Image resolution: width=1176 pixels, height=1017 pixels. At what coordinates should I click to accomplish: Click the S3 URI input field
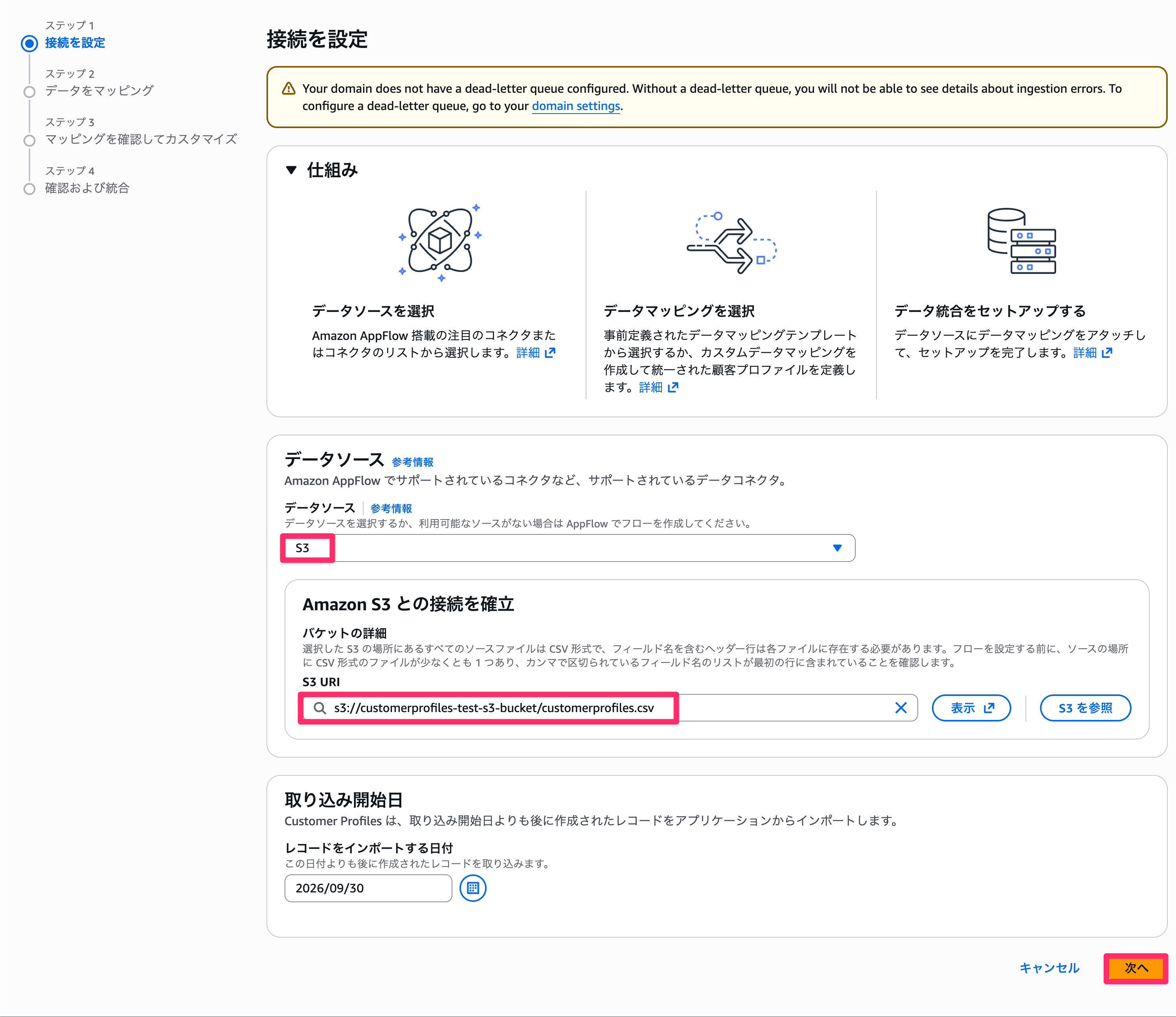click(610, 708)
